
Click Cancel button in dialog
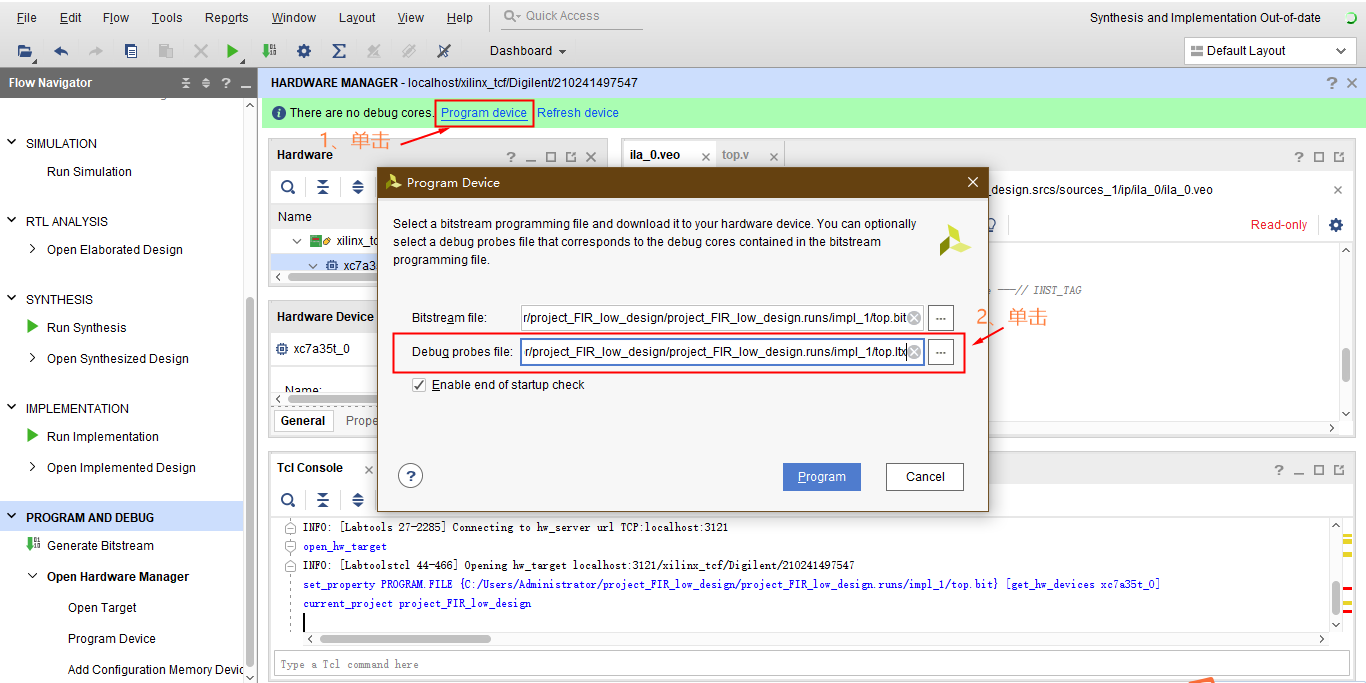click(925, 477)
